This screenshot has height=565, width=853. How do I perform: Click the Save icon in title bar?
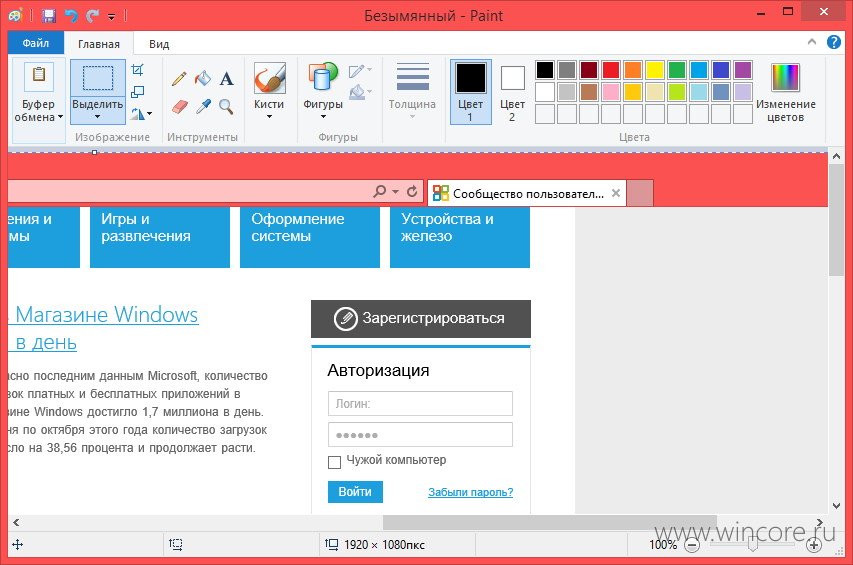click(49, 16)
